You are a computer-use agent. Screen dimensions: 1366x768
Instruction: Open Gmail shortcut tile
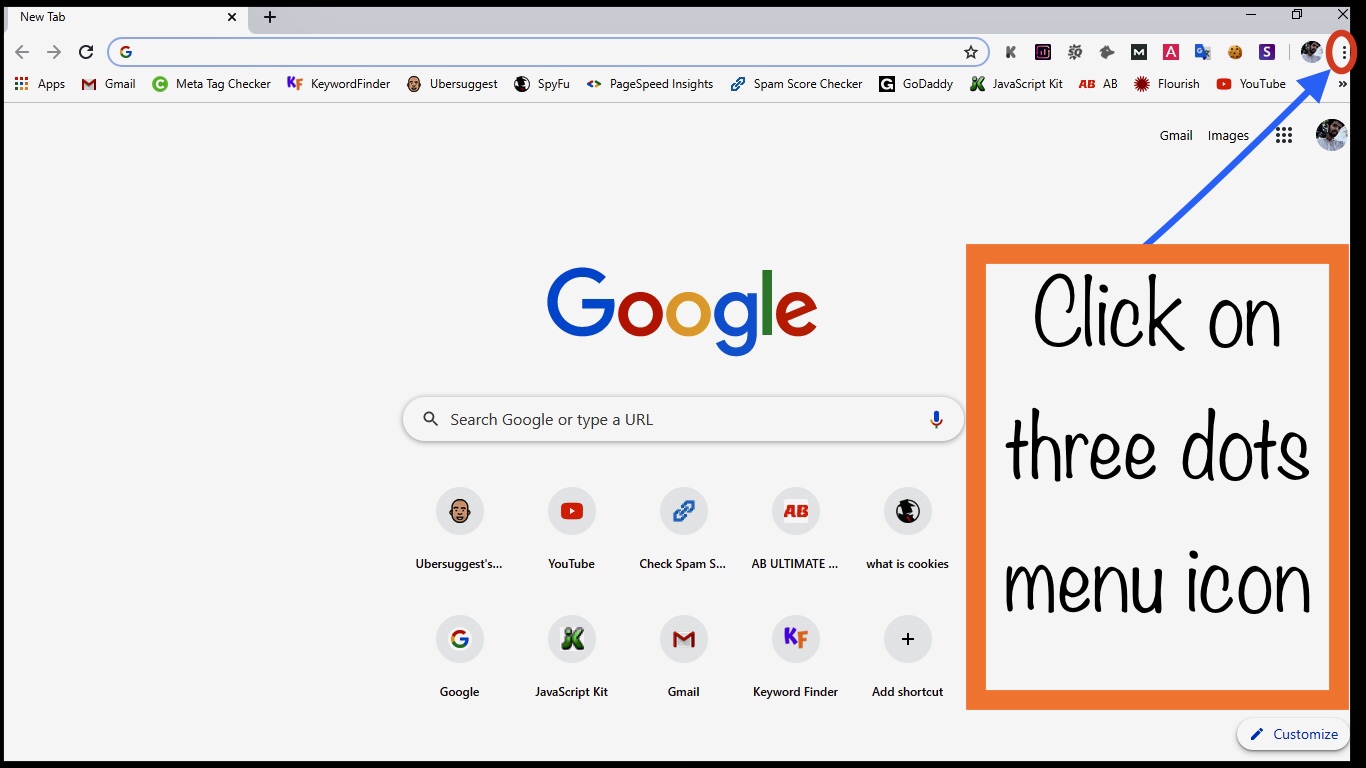(684, 658)
